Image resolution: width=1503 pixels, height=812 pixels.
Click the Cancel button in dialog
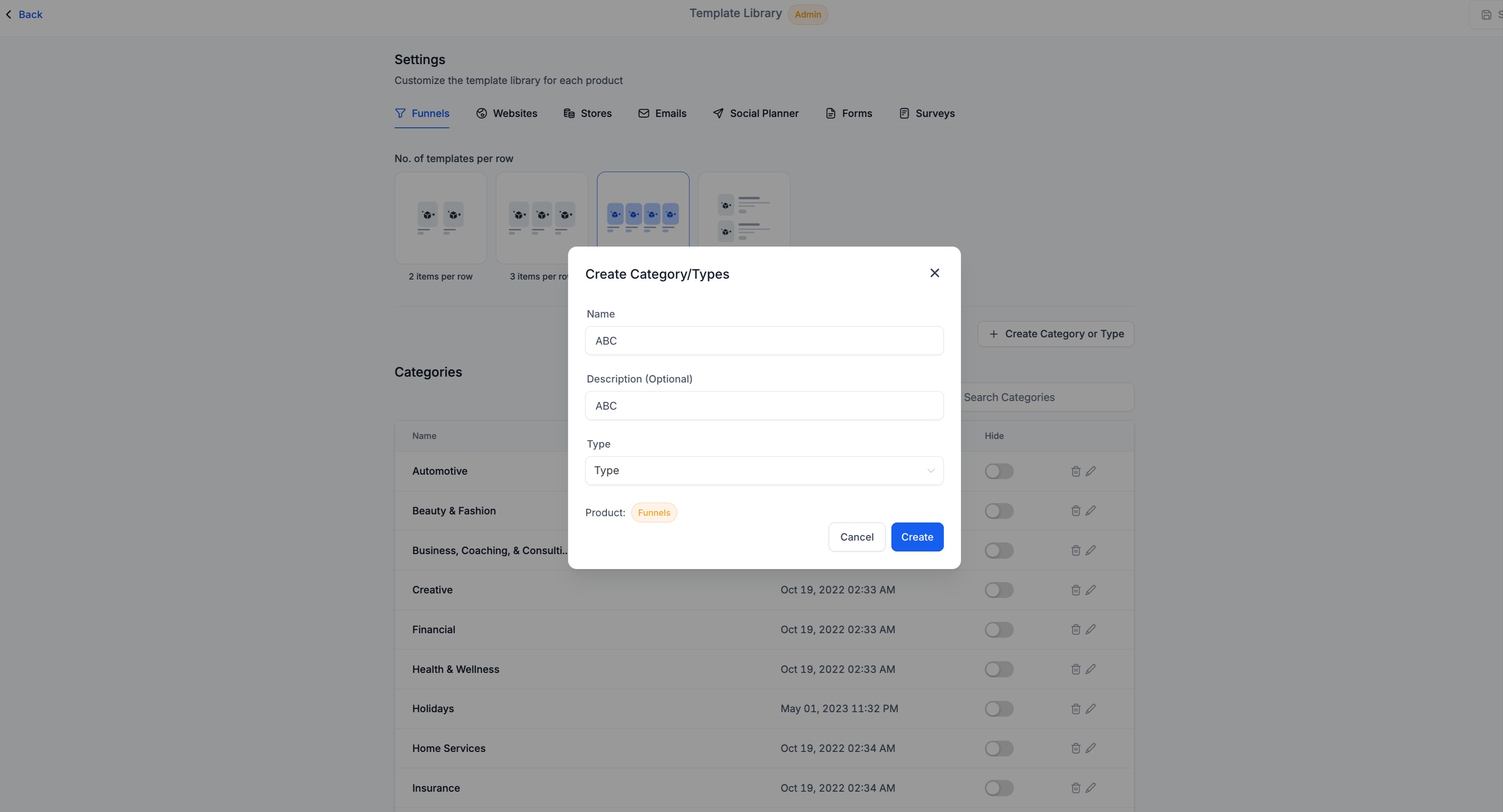pos(856,537)
